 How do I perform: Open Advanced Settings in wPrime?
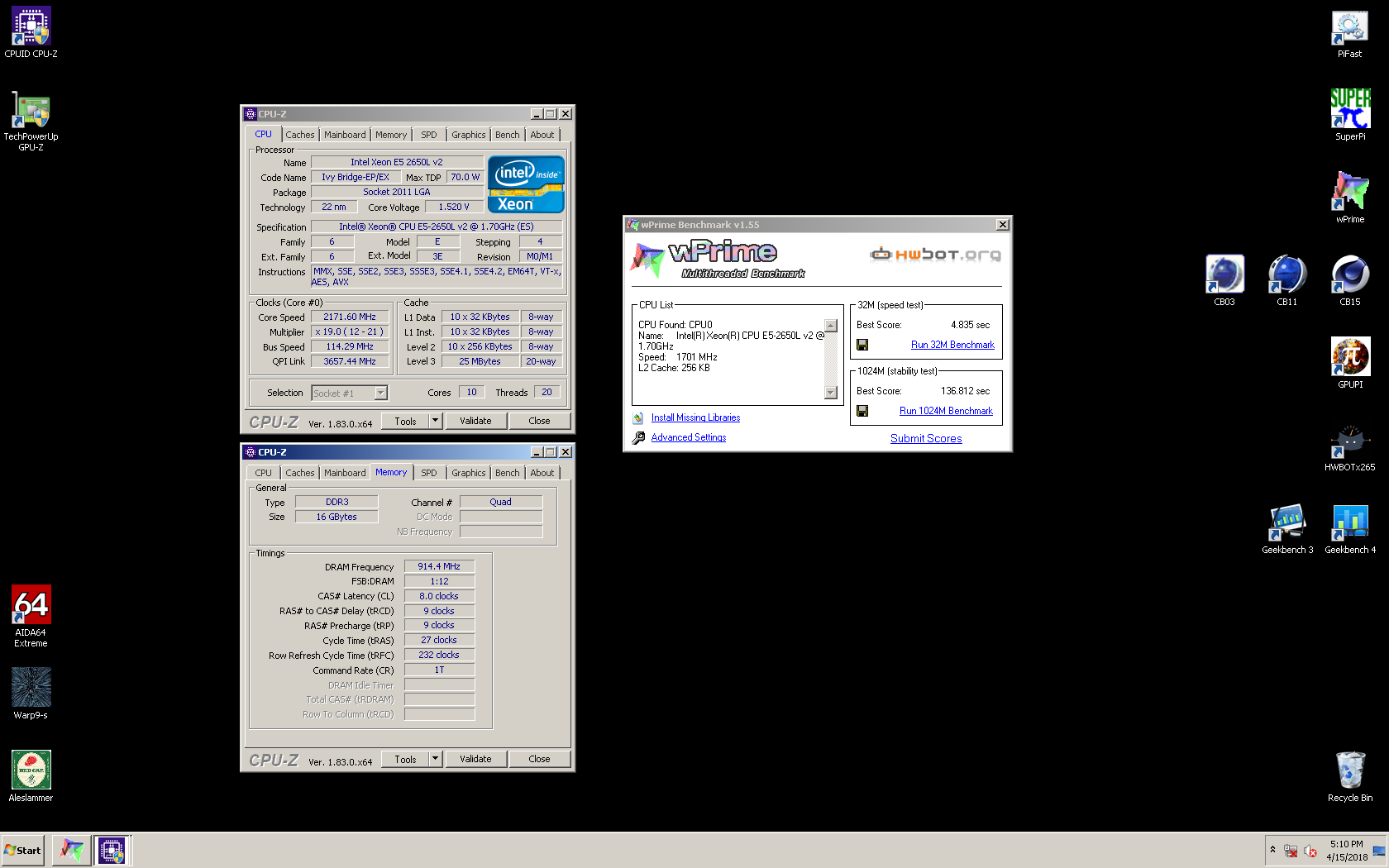point(689,438)
